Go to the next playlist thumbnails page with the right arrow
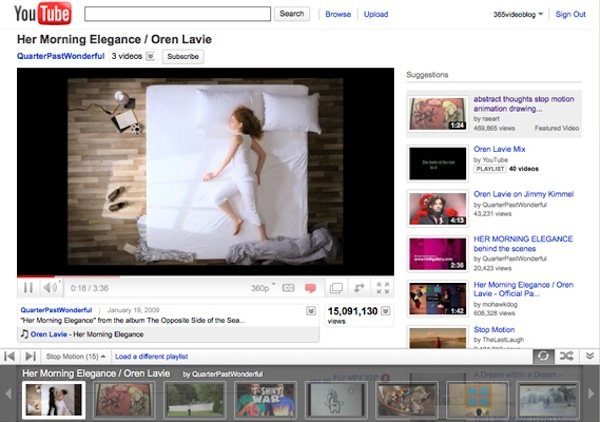The height and width of the screenshot is (422, 600). (591, 393)
